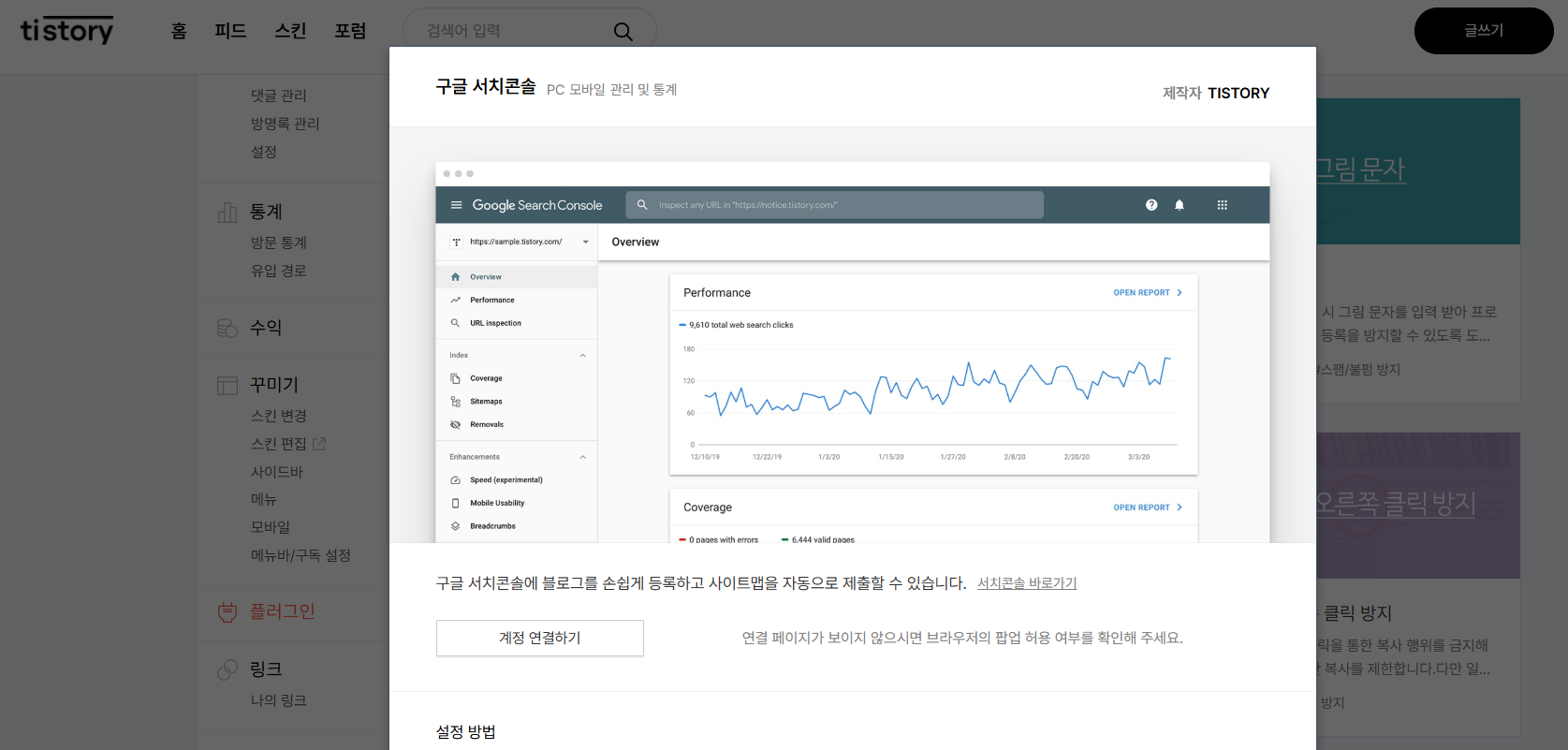Open 방문 통계 in sidebar
1568x750 pixels.
tap(279, 243)
